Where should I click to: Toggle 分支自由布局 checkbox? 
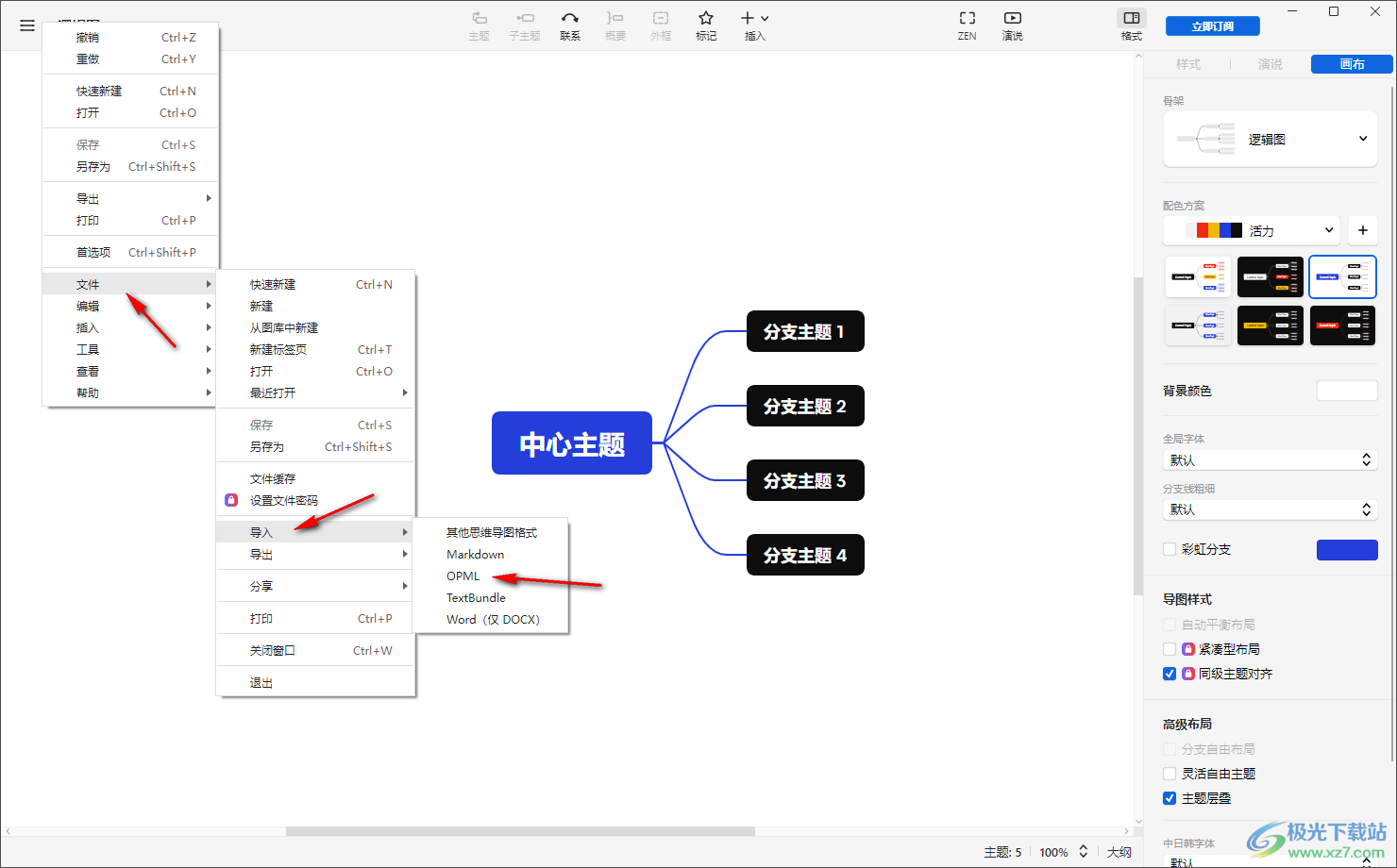tap(1170, 749)
